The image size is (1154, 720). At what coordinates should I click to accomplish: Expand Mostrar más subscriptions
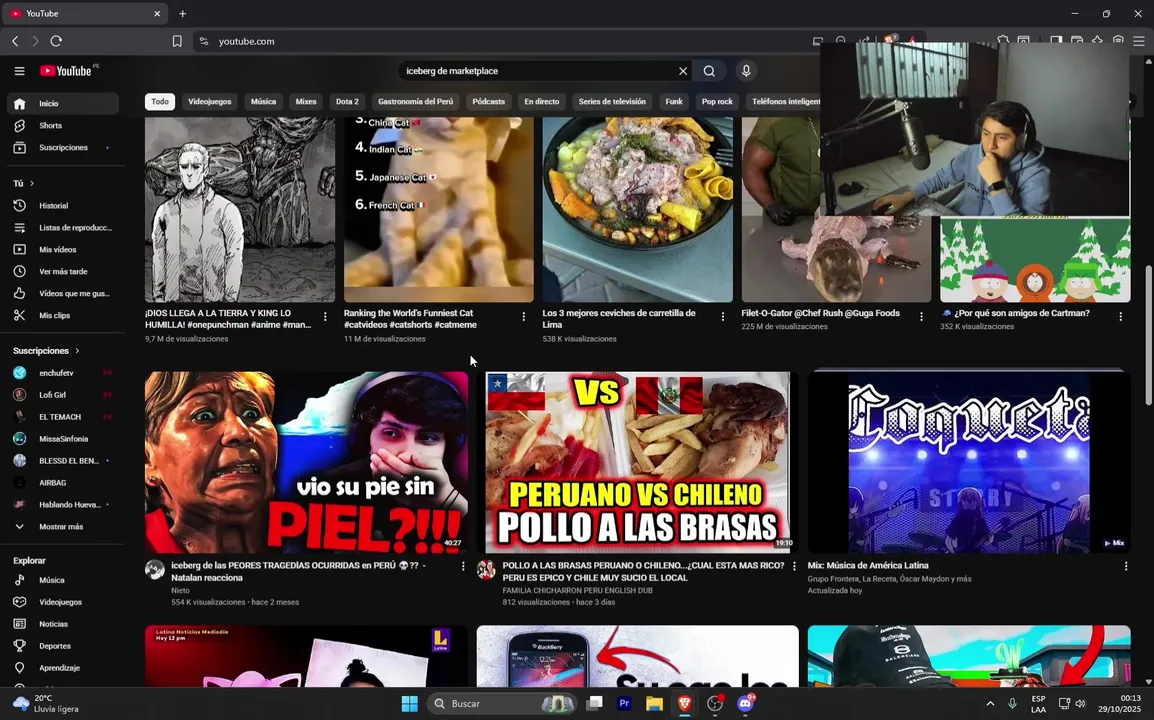click(63, 527)
